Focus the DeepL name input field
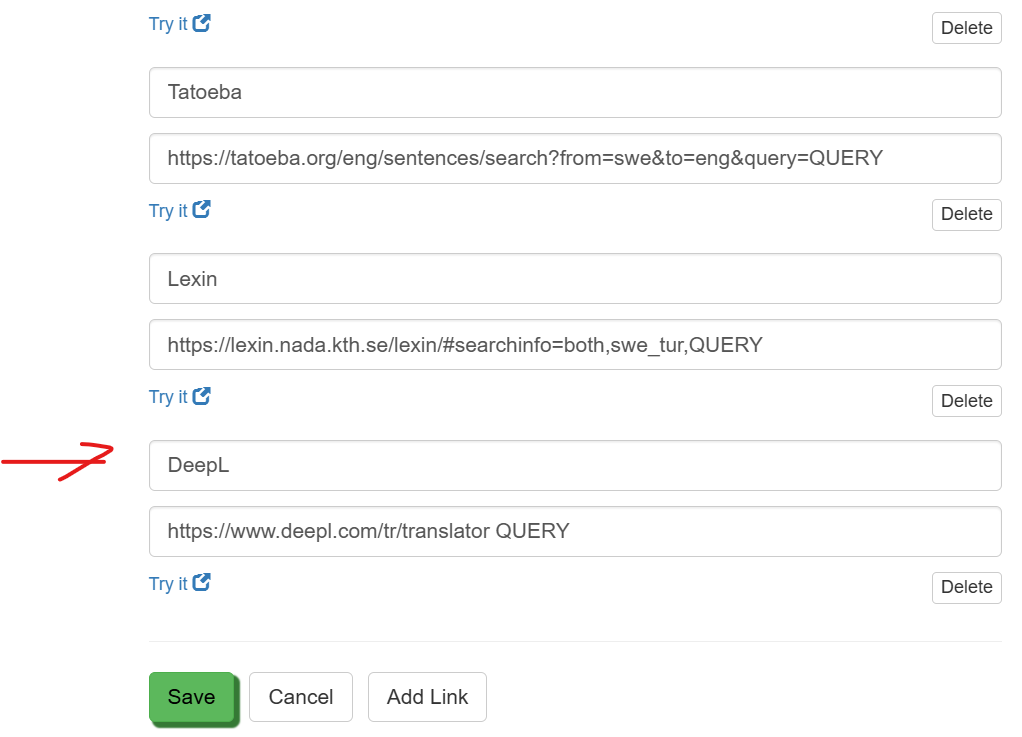This screenshot has width=1022, height=737. (x=575, y=465)
